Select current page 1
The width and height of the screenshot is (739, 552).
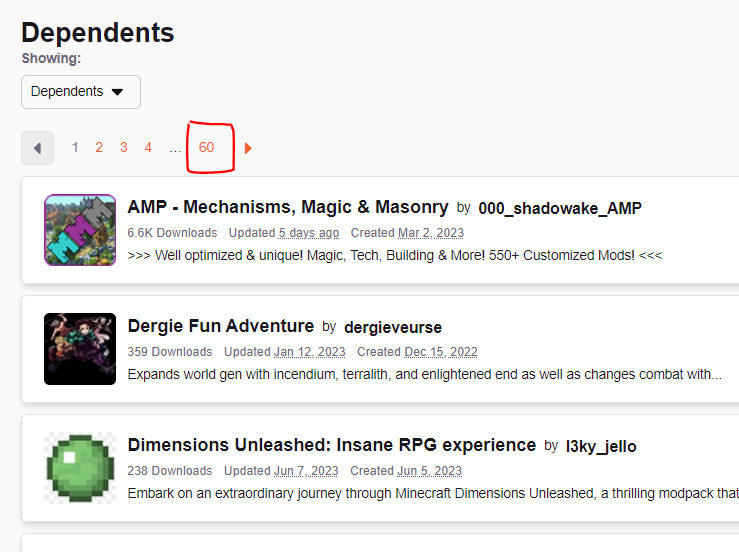pyautogui.click(x=75, y=147)
